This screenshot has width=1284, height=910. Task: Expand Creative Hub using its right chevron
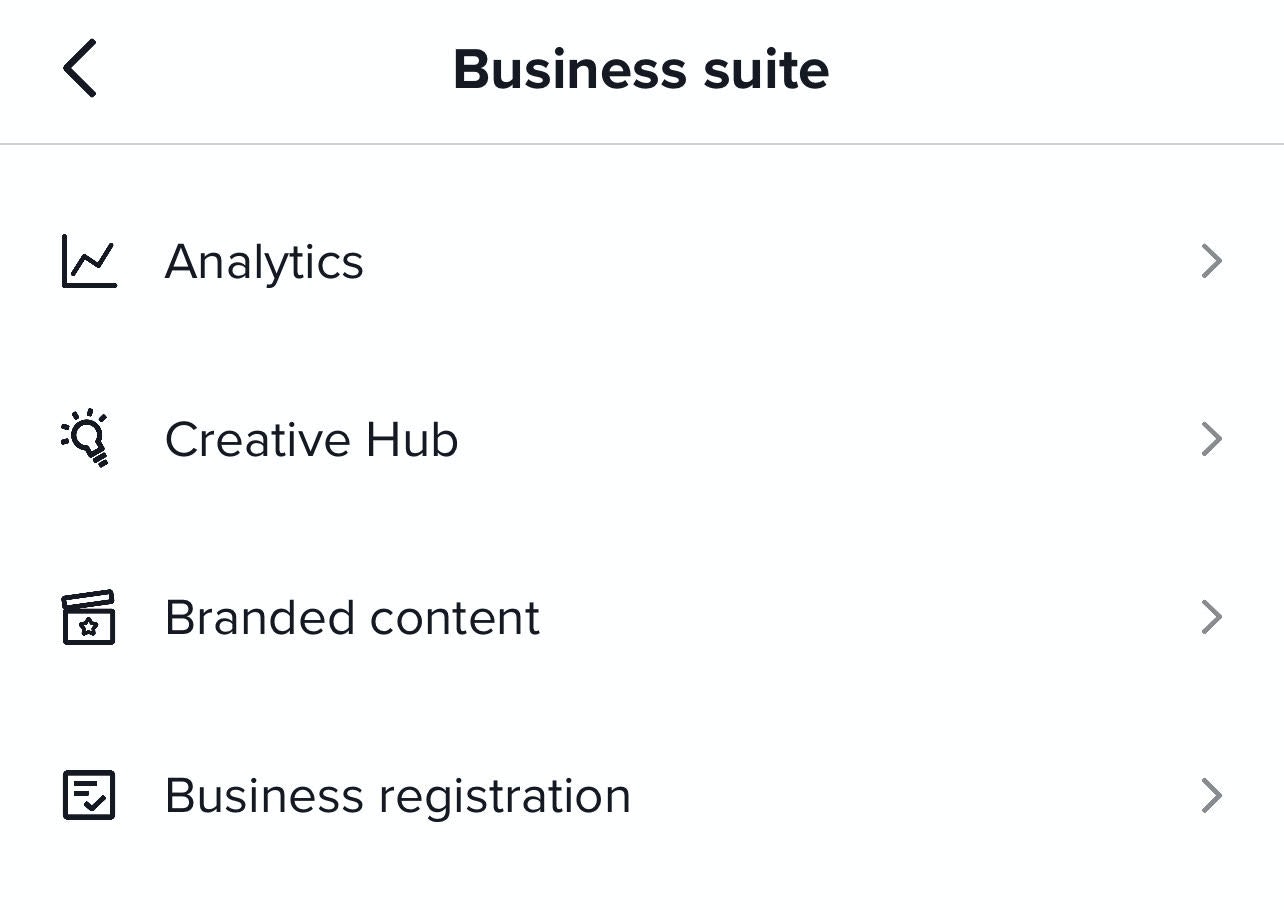pyautogui.click(x=1211, y=439)
